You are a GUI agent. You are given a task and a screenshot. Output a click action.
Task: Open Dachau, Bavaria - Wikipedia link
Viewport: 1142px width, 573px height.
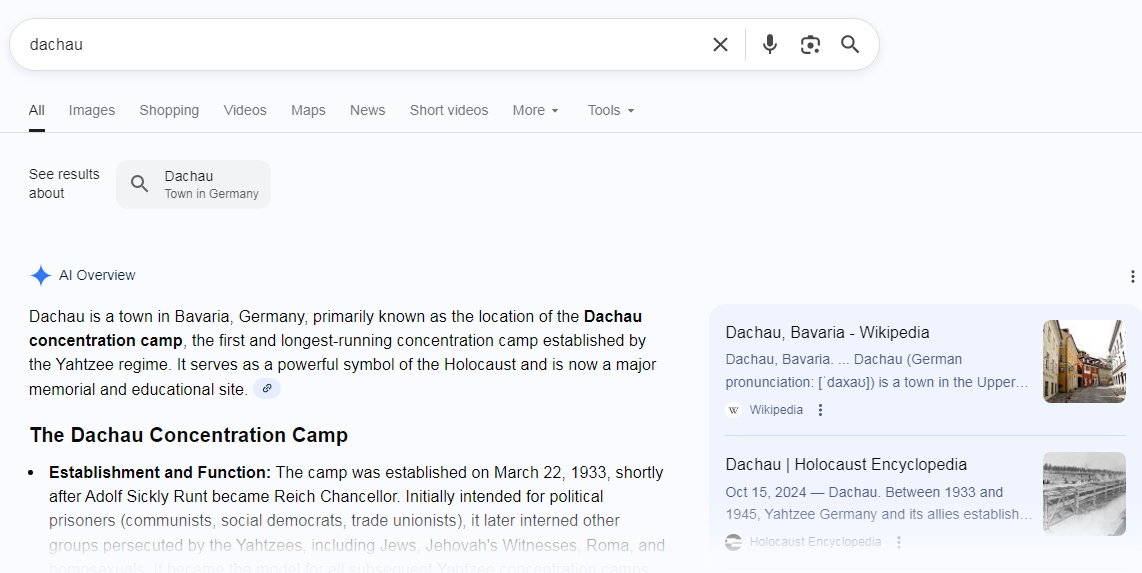[x=827, y=332]
